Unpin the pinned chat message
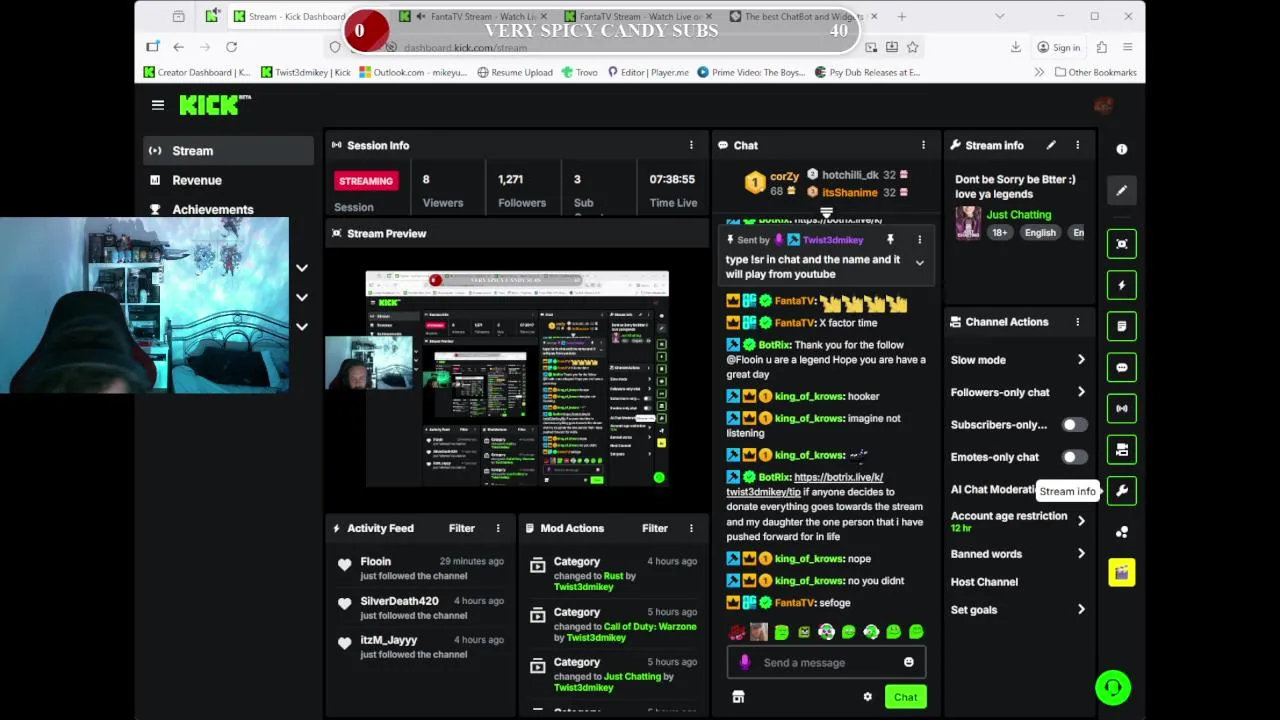Image resolution: width=1280 pixels, height=720 pixels. pyautogui.click(x=890, y=240)
